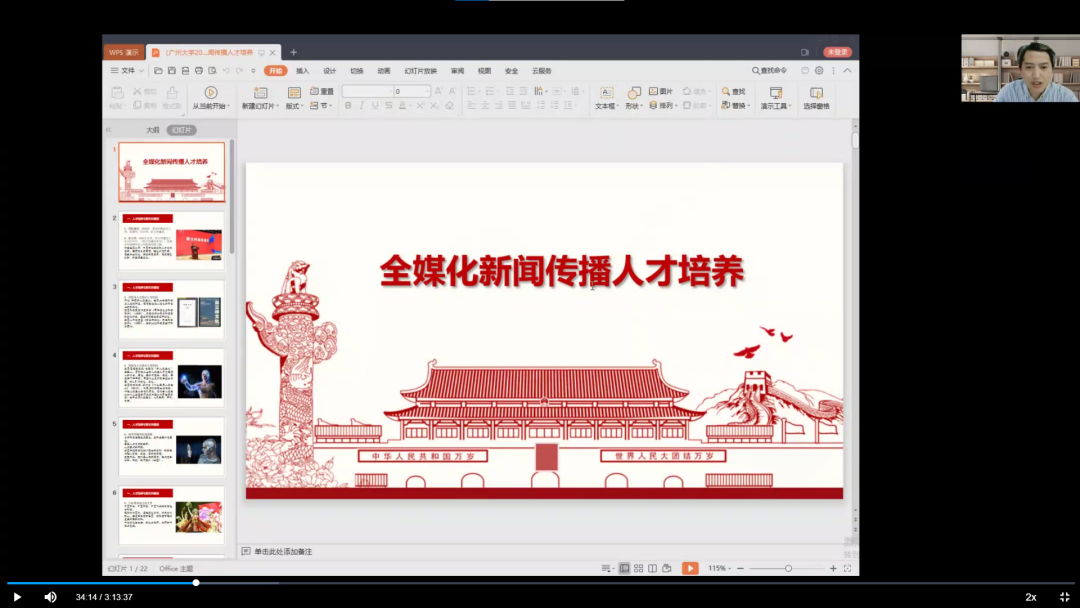Collapse the ribbon with the chevron arrow
The width and height of the screenshot is (1080, 608).
[x=847, y=71]
